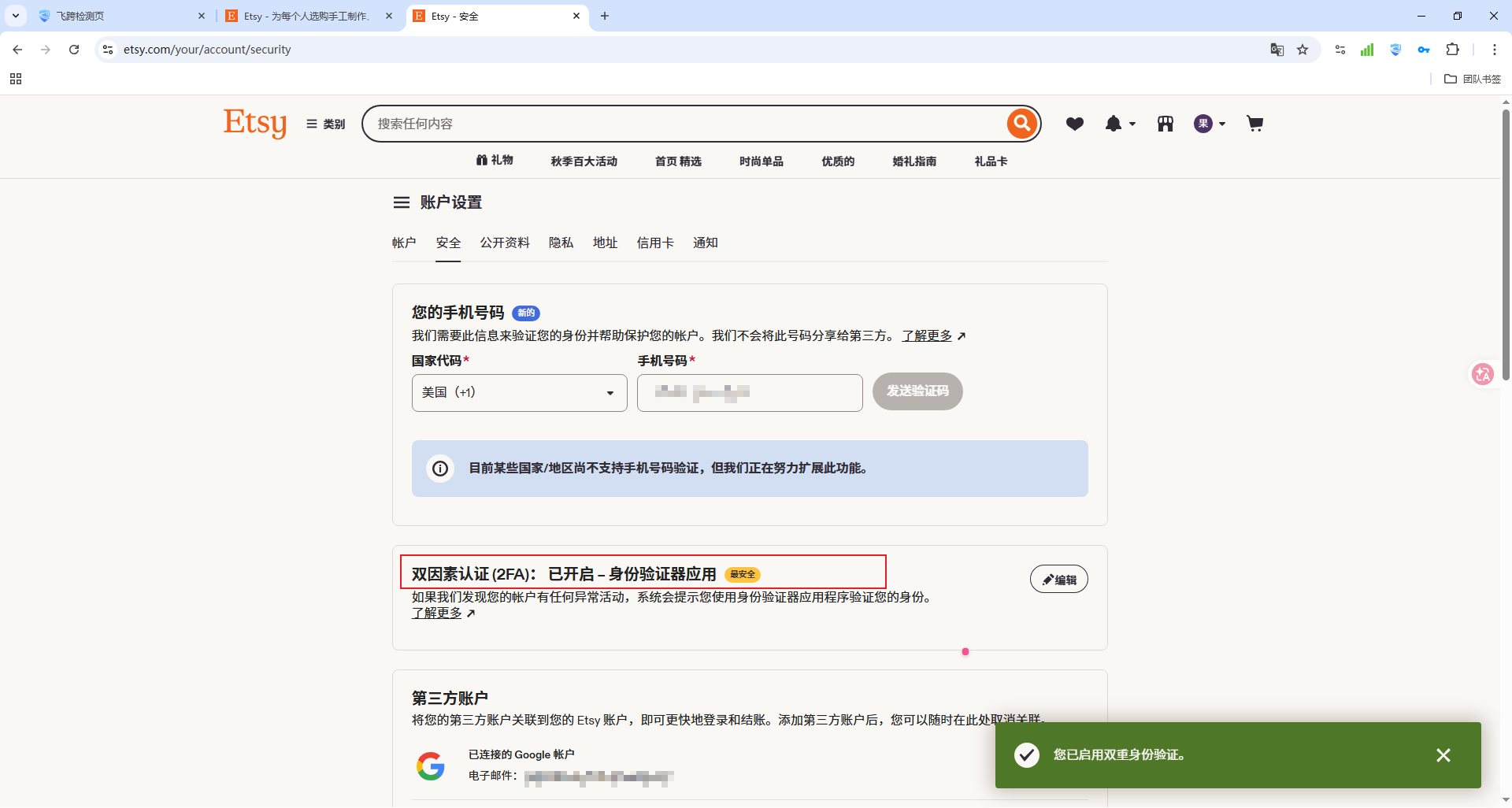The image size is (1512, 808).
Task: Switch to the 隐私 tab
Action: [x=561, y=243]
